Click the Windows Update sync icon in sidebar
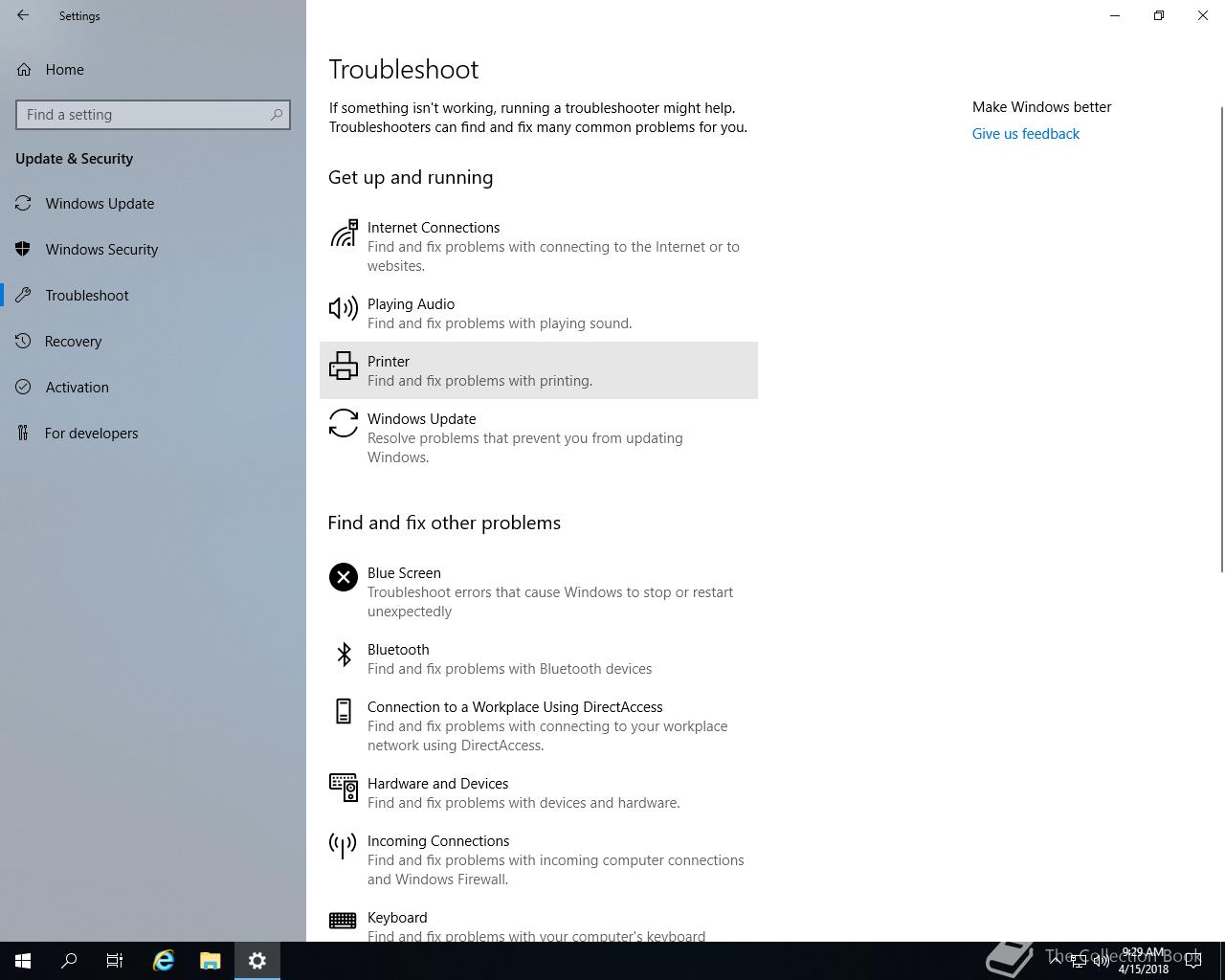This screenshot has width=1225, height=980. tap(24, 204)
